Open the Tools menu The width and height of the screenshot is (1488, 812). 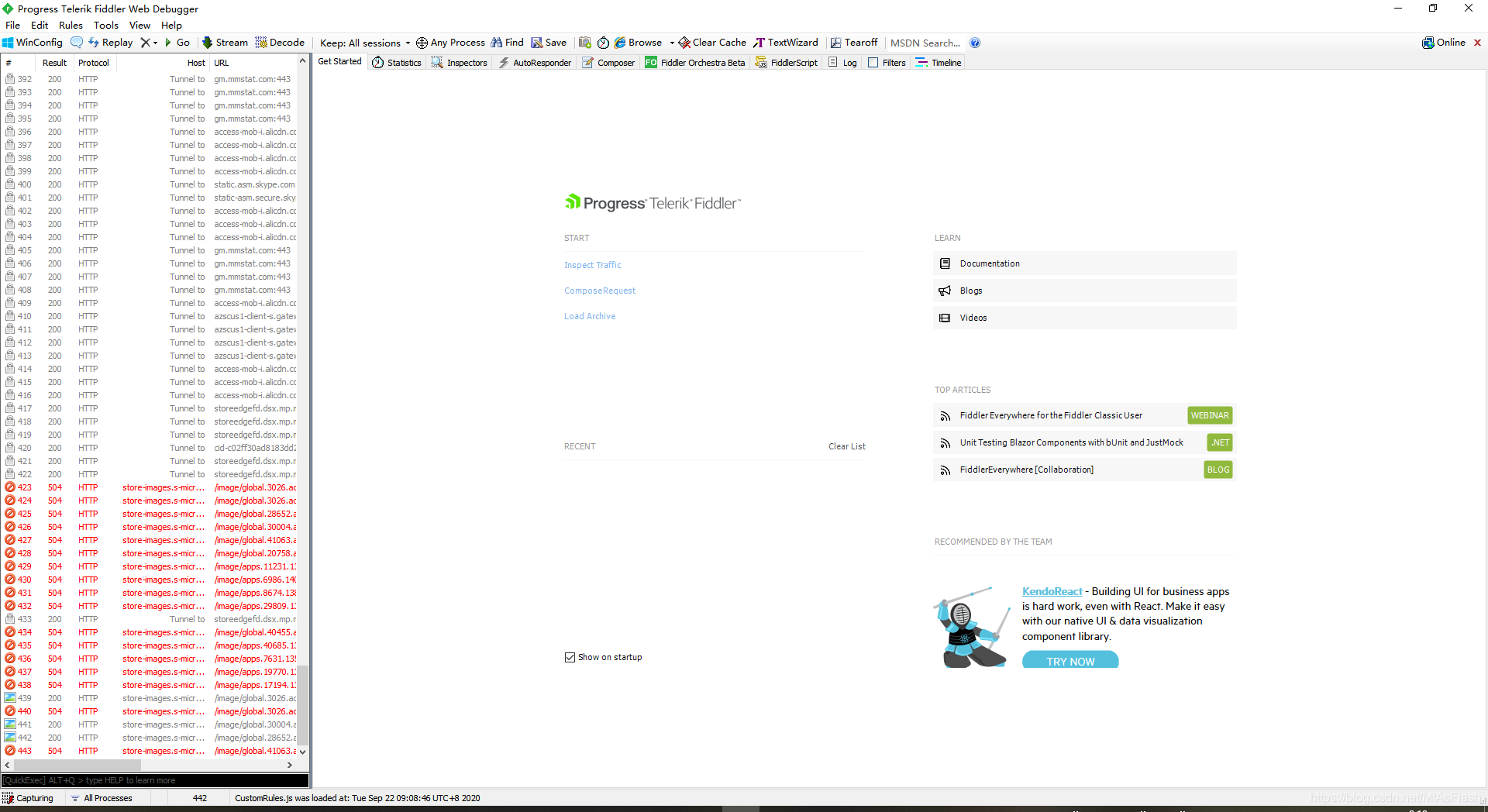[106, 25]
